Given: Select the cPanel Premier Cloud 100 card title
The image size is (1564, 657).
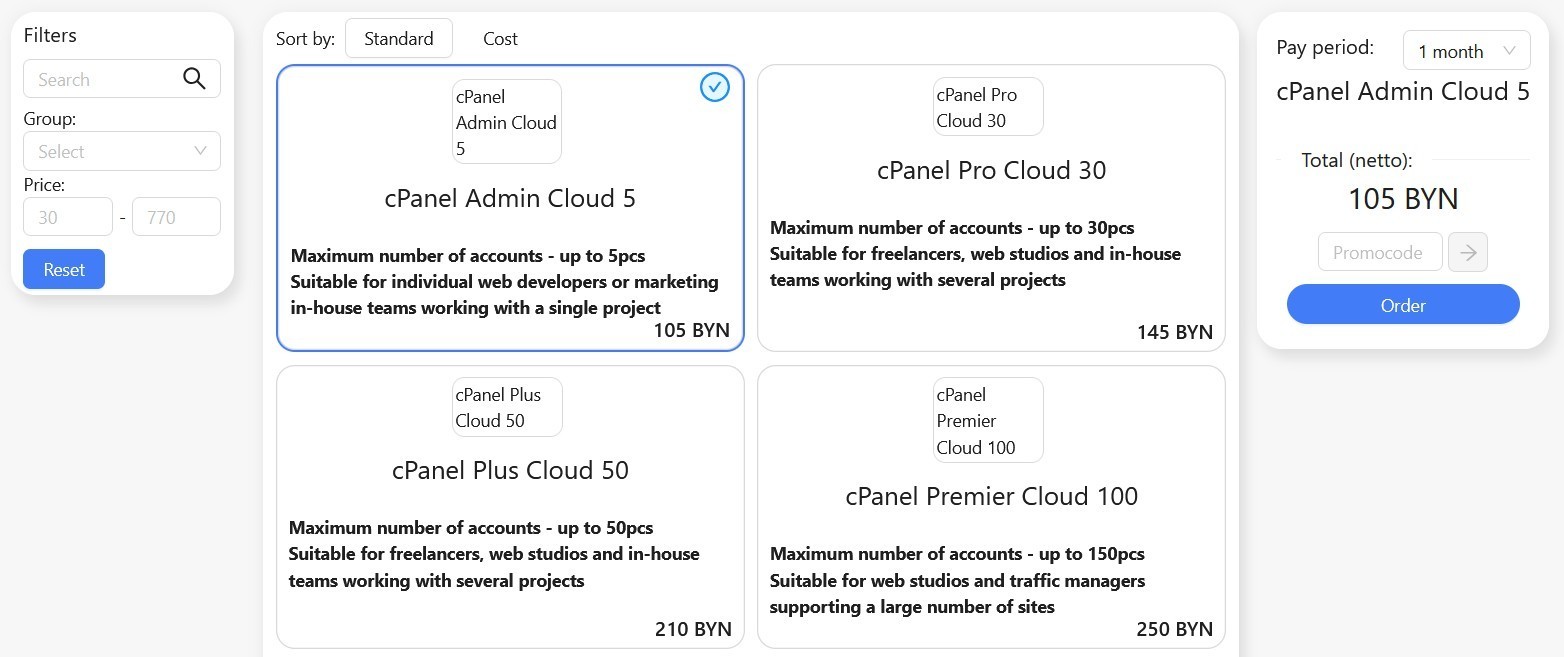Looking at the screenshot, I should [x=991, y=496].
